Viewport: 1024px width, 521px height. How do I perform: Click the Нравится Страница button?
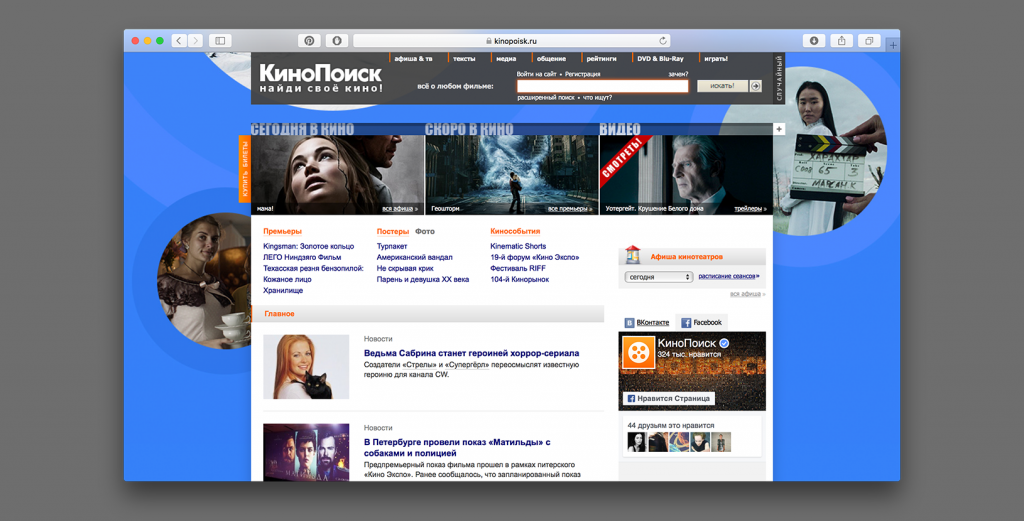(x=668, y=398)
